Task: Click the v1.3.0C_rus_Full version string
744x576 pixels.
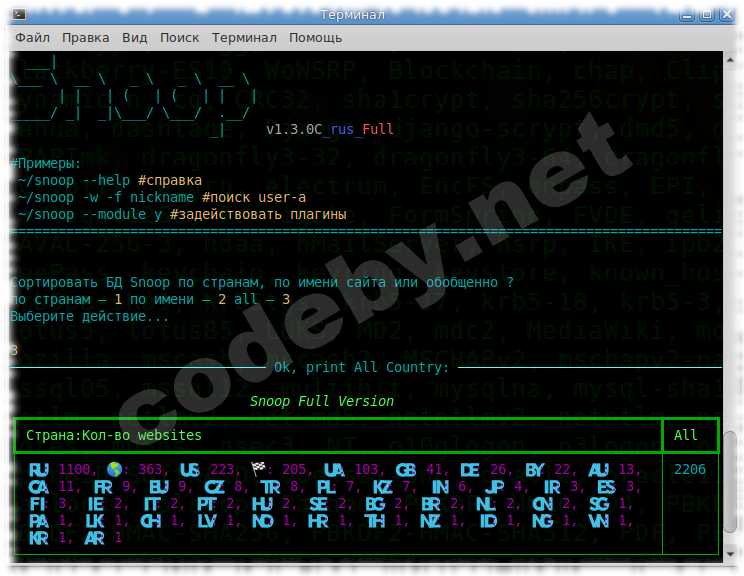Action: tap(330, 129)
